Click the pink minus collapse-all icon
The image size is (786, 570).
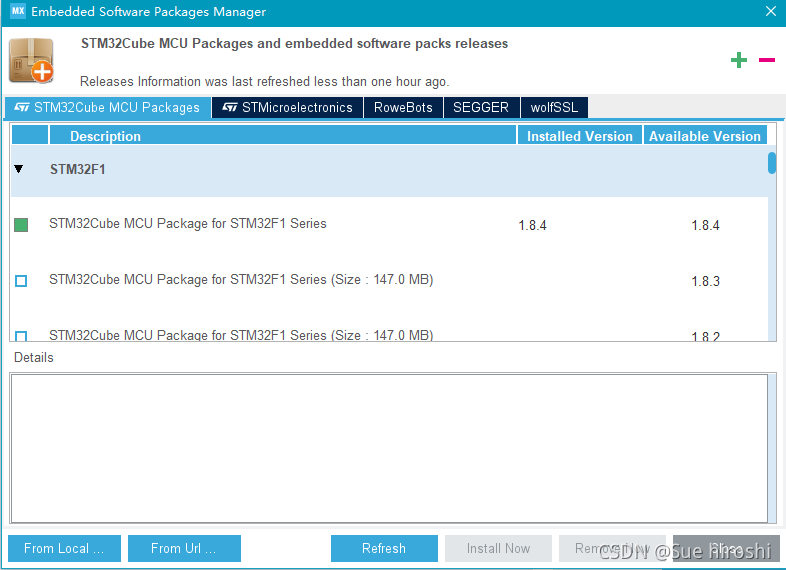[767, 60]
